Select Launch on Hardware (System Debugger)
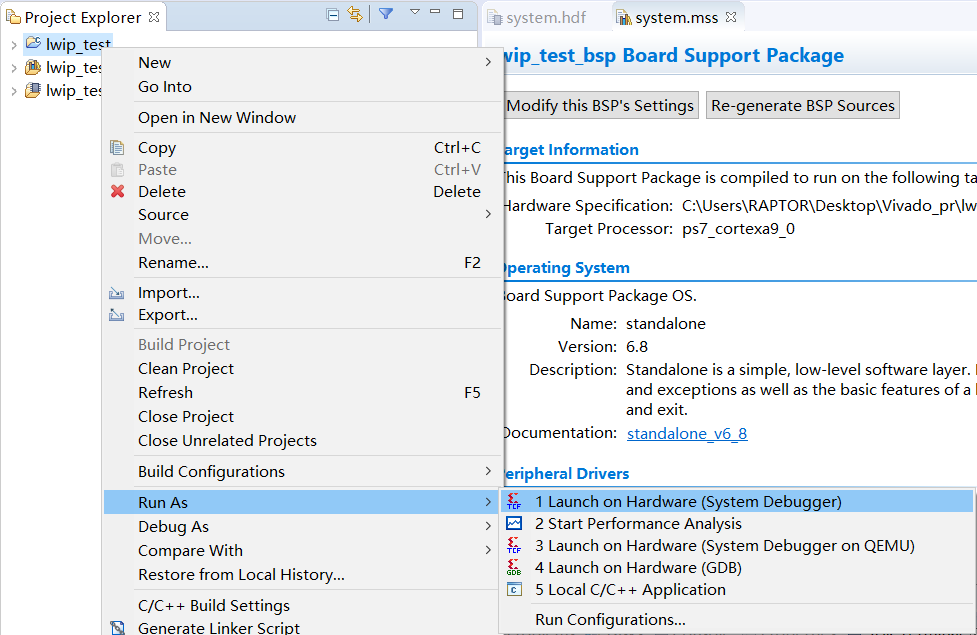The image size is (977, 635). (737, 502)
